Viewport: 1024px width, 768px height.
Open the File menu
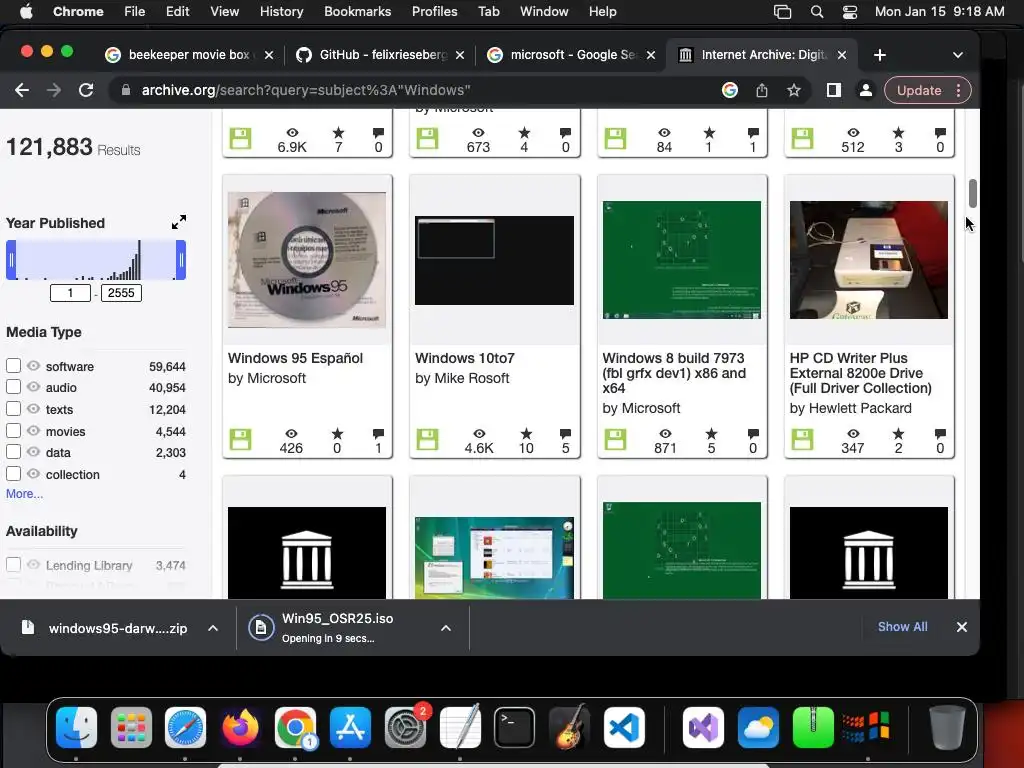135,12
